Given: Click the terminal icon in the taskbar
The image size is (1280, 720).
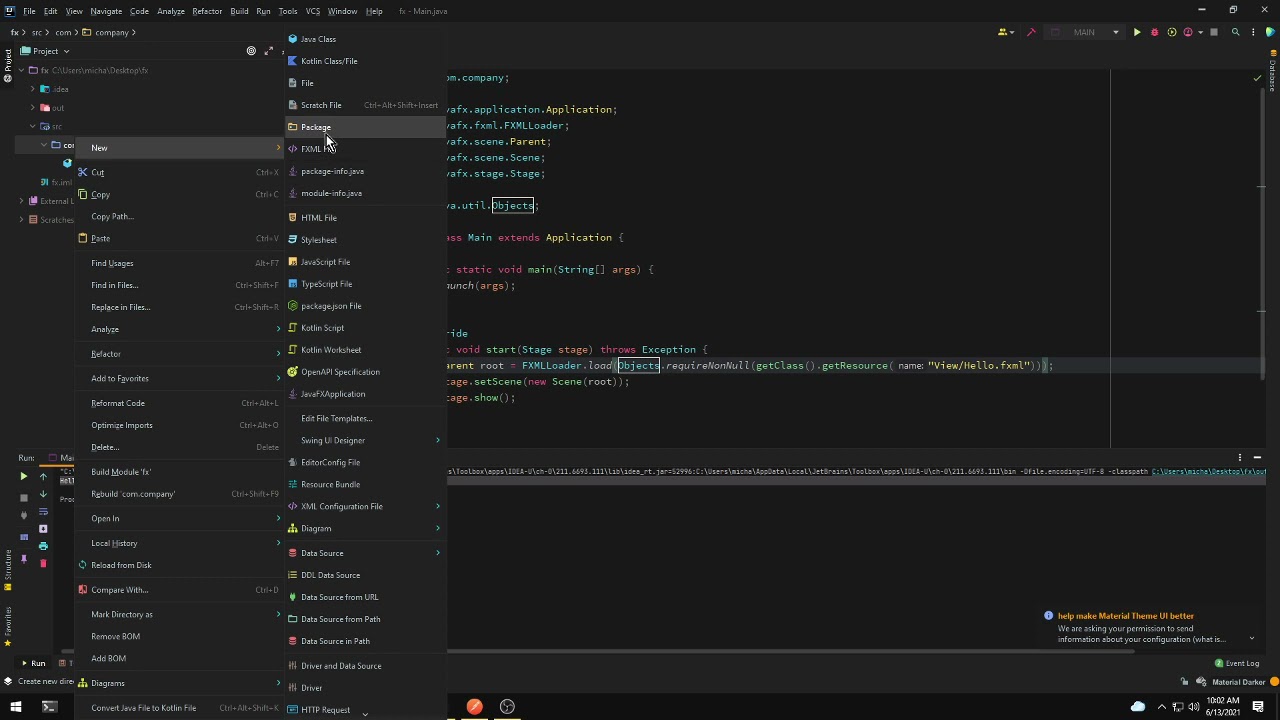Looking at the screenshot, I should (x=49, y=707).
